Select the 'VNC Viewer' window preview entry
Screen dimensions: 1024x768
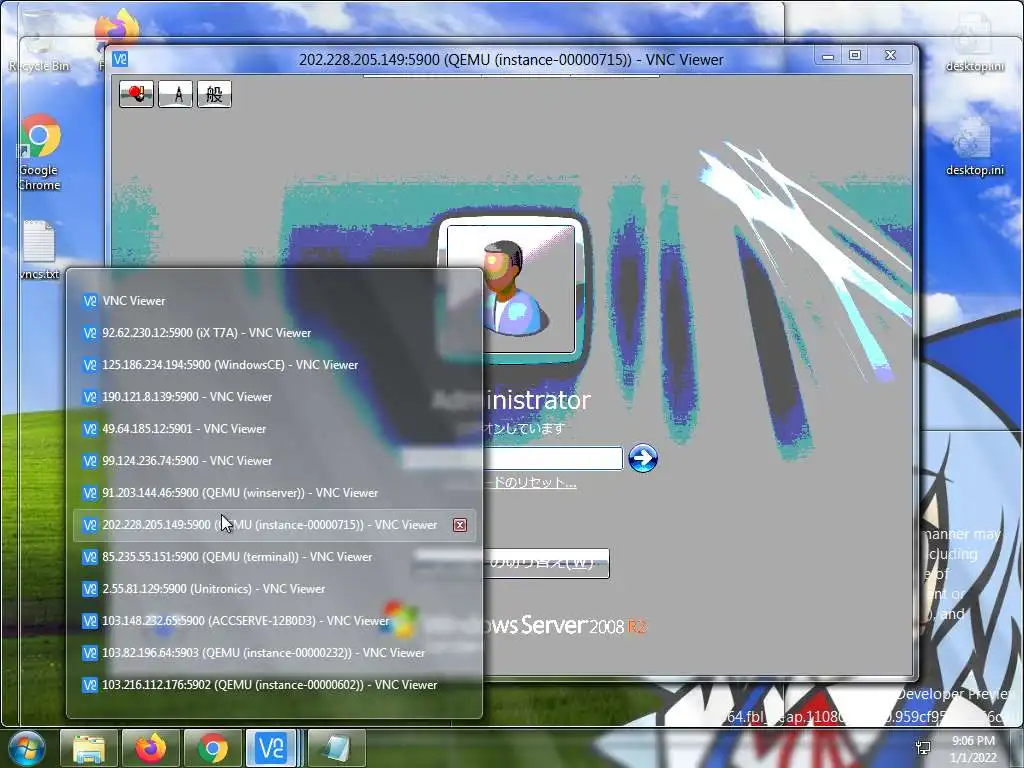pyautogui.click(x=274, y=301)
